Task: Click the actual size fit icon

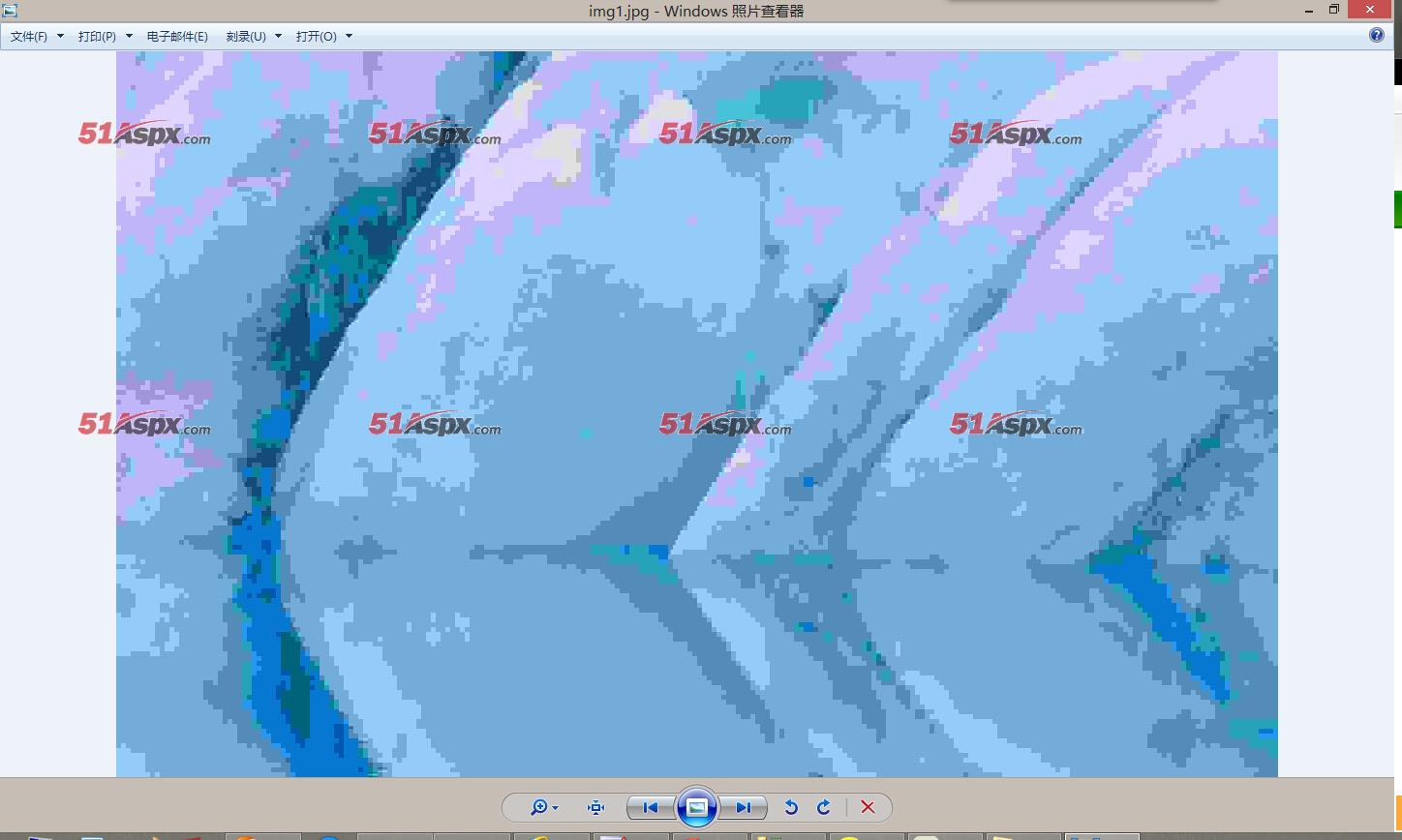Action: (x=595, y=807)
